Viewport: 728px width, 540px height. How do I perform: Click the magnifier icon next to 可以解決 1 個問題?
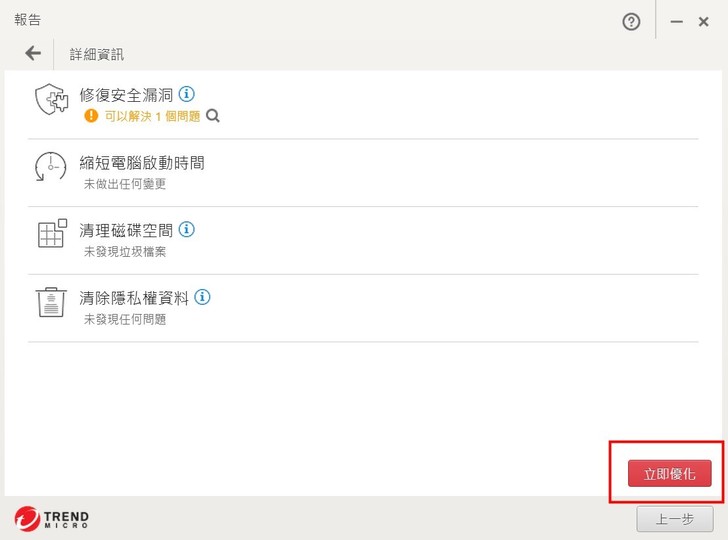212,116
